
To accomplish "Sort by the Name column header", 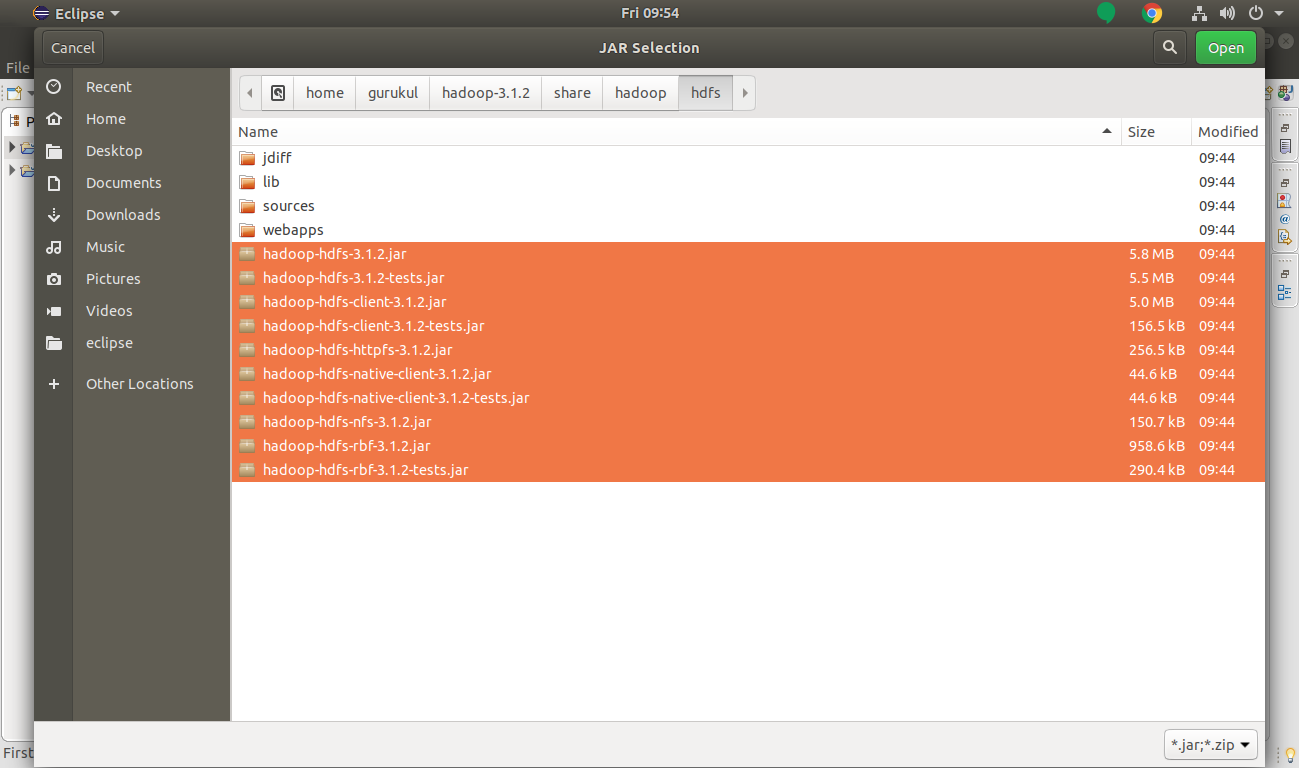I will [x=676, y=132].
